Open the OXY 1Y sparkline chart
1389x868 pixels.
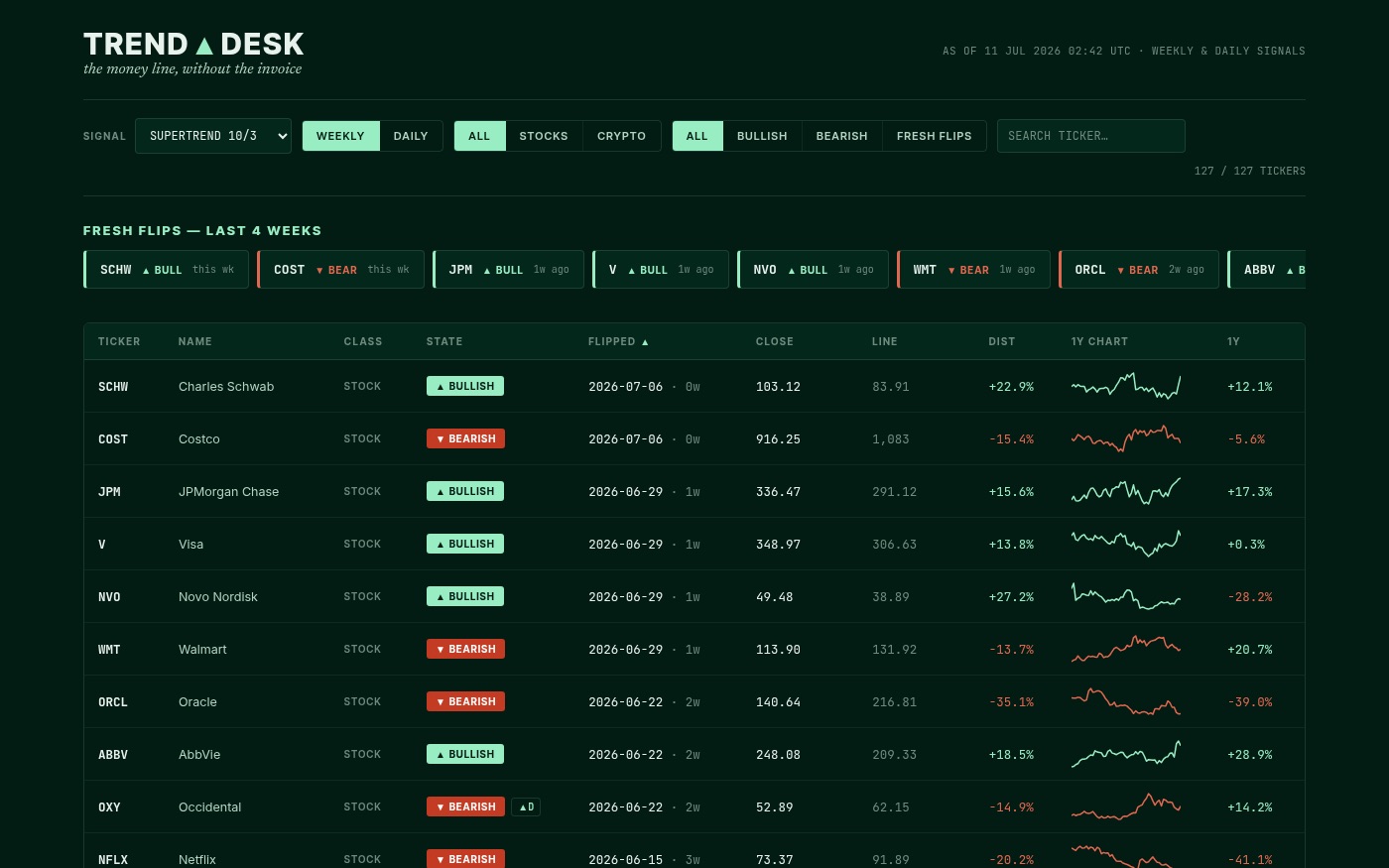pos(1126,806)
